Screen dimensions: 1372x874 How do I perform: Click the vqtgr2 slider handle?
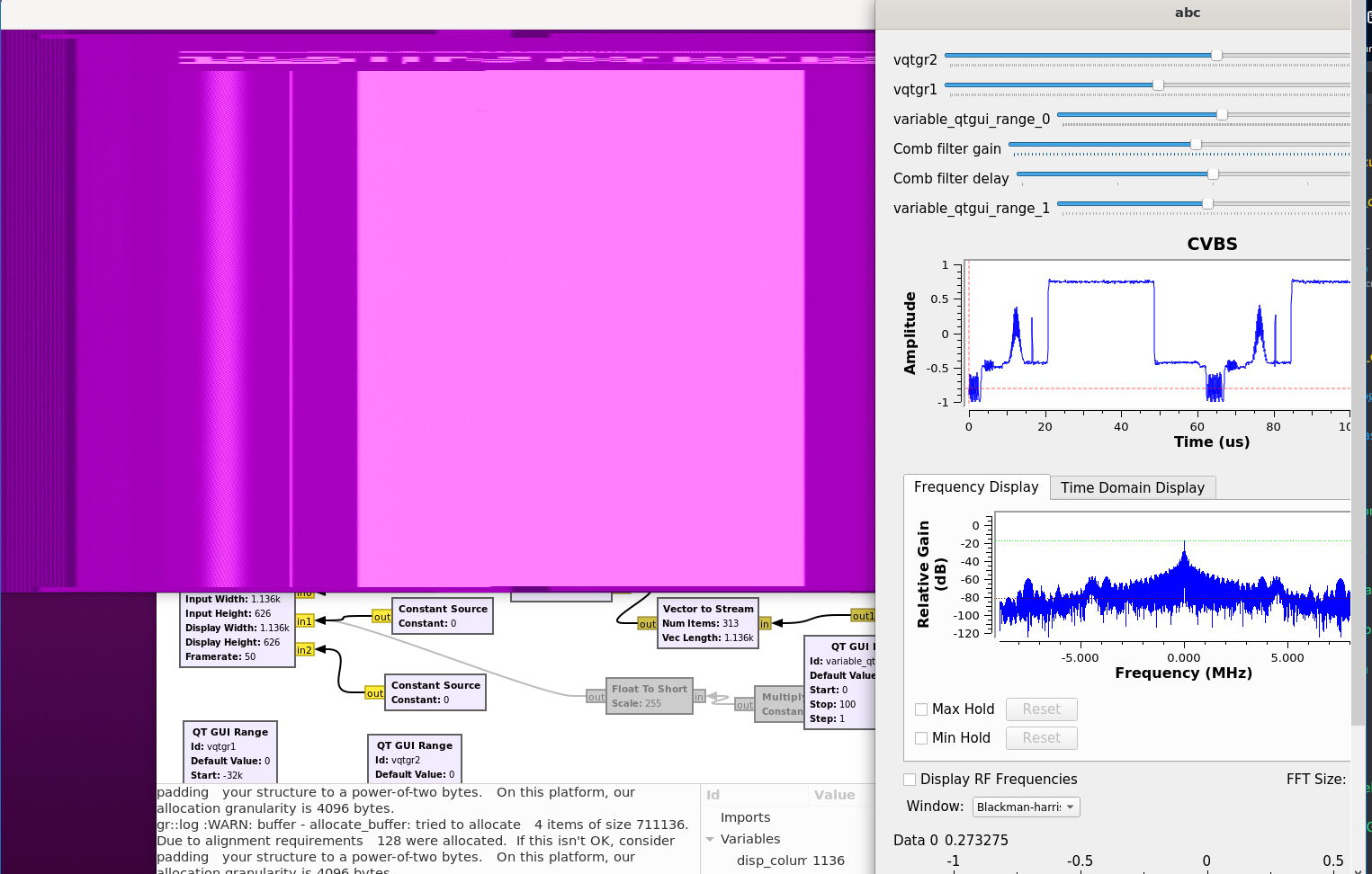click(x=1216, y=56)
